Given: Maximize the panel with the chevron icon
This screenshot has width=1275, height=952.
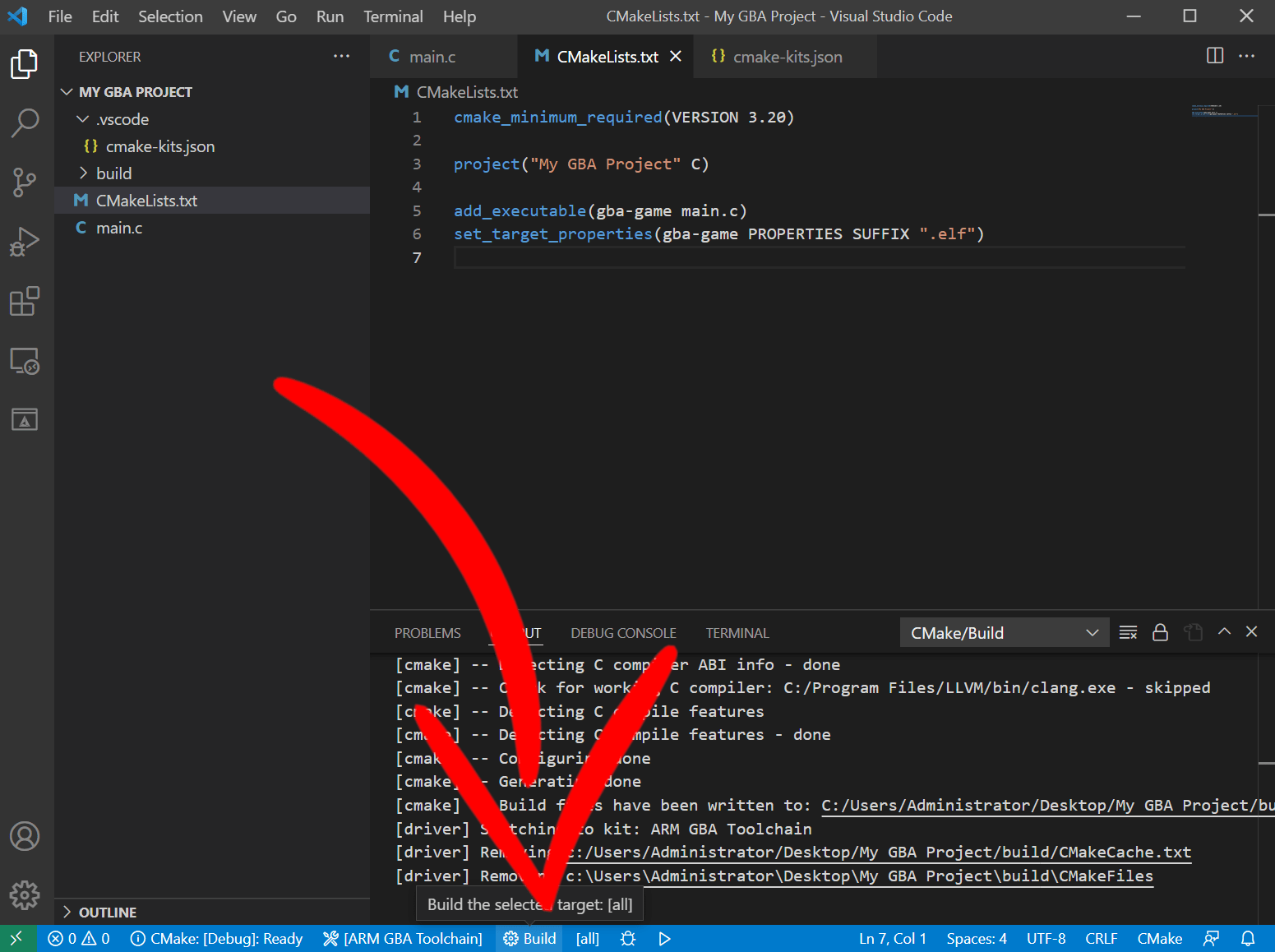Looking at the screenshot, I should [1223, 631].
